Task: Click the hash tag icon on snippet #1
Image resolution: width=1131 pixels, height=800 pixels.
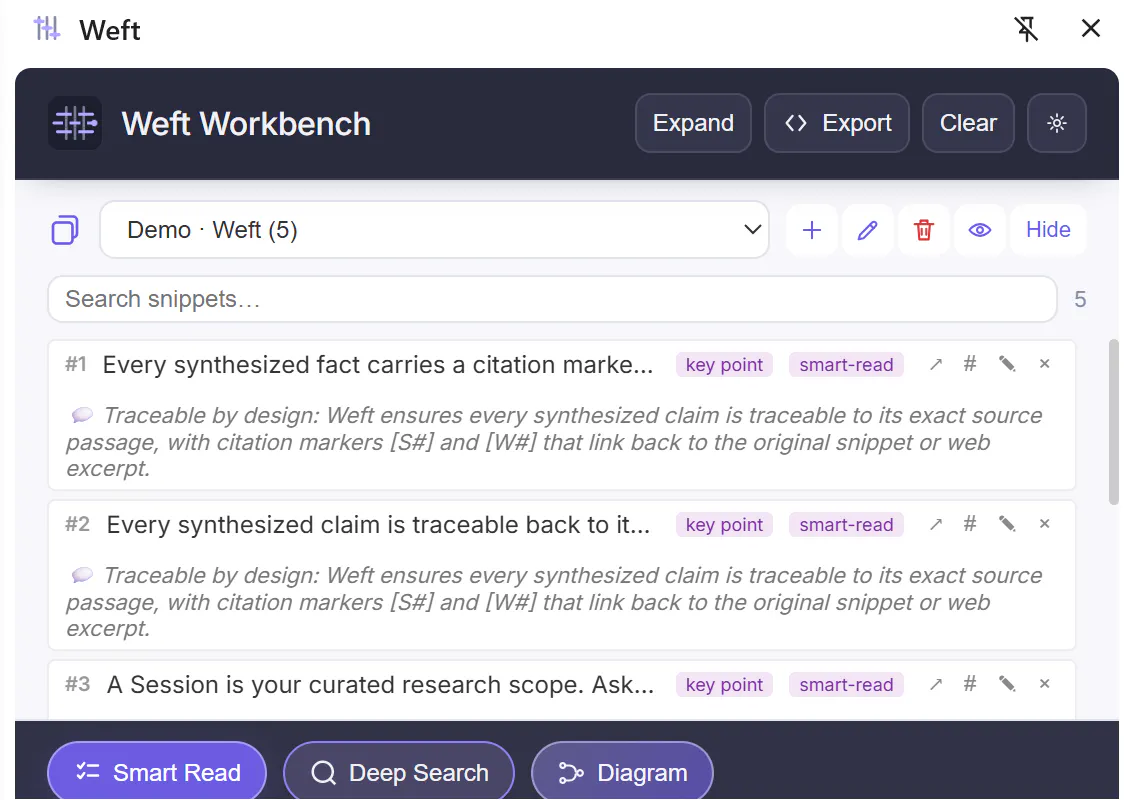Action: [x=970, y=364]
